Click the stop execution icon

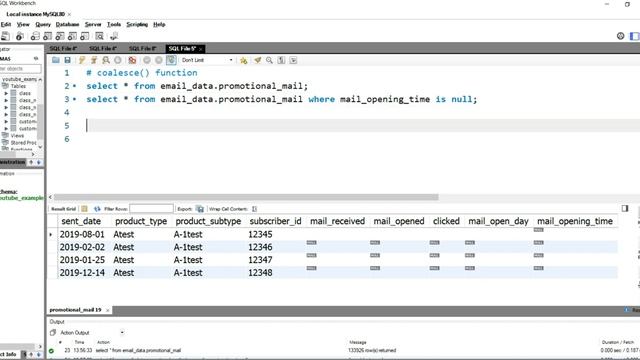118,60
